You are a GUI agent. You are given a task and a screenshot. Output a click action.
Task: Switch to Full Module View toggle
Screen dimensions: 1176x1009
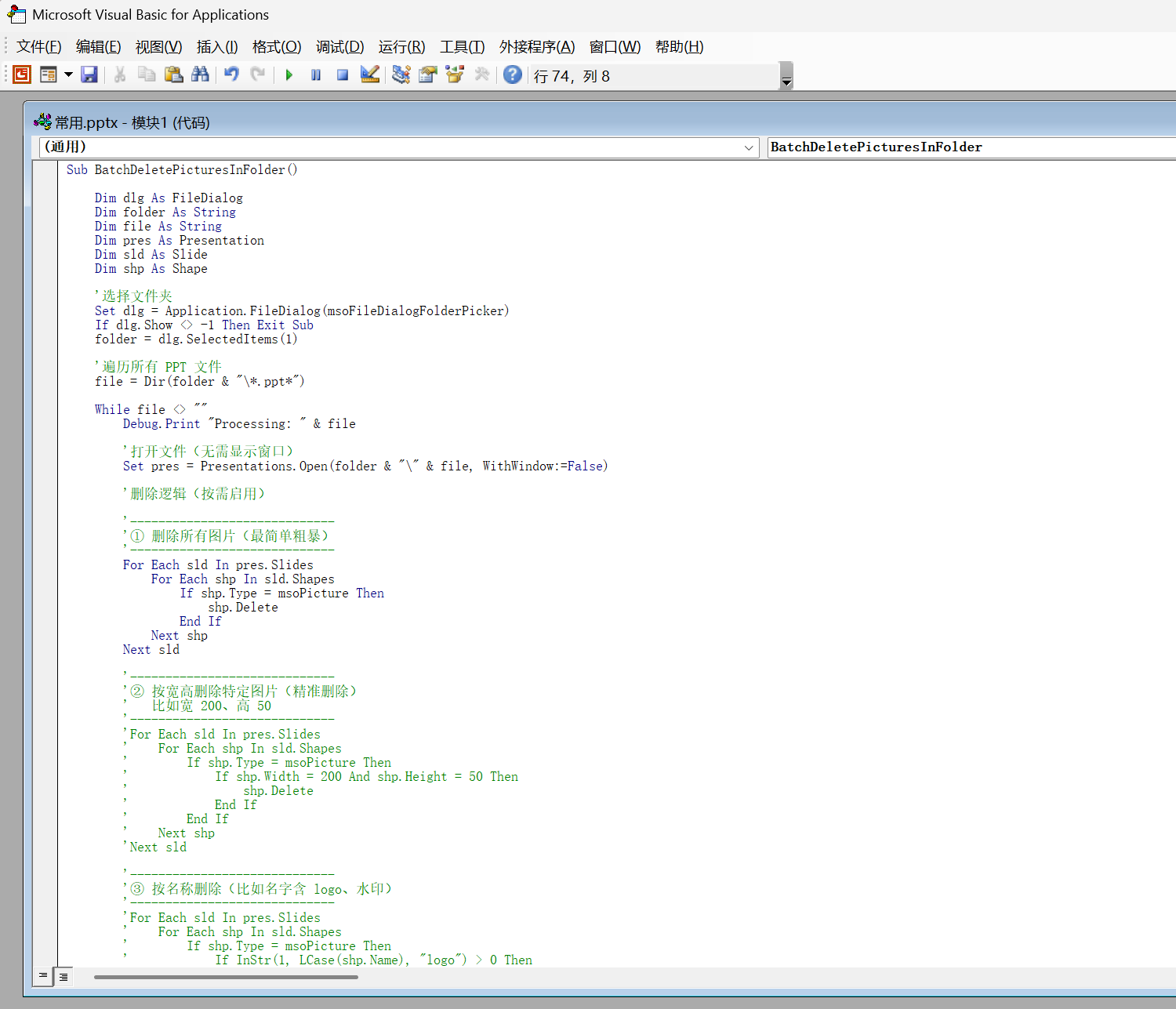(x=64, y=976)
